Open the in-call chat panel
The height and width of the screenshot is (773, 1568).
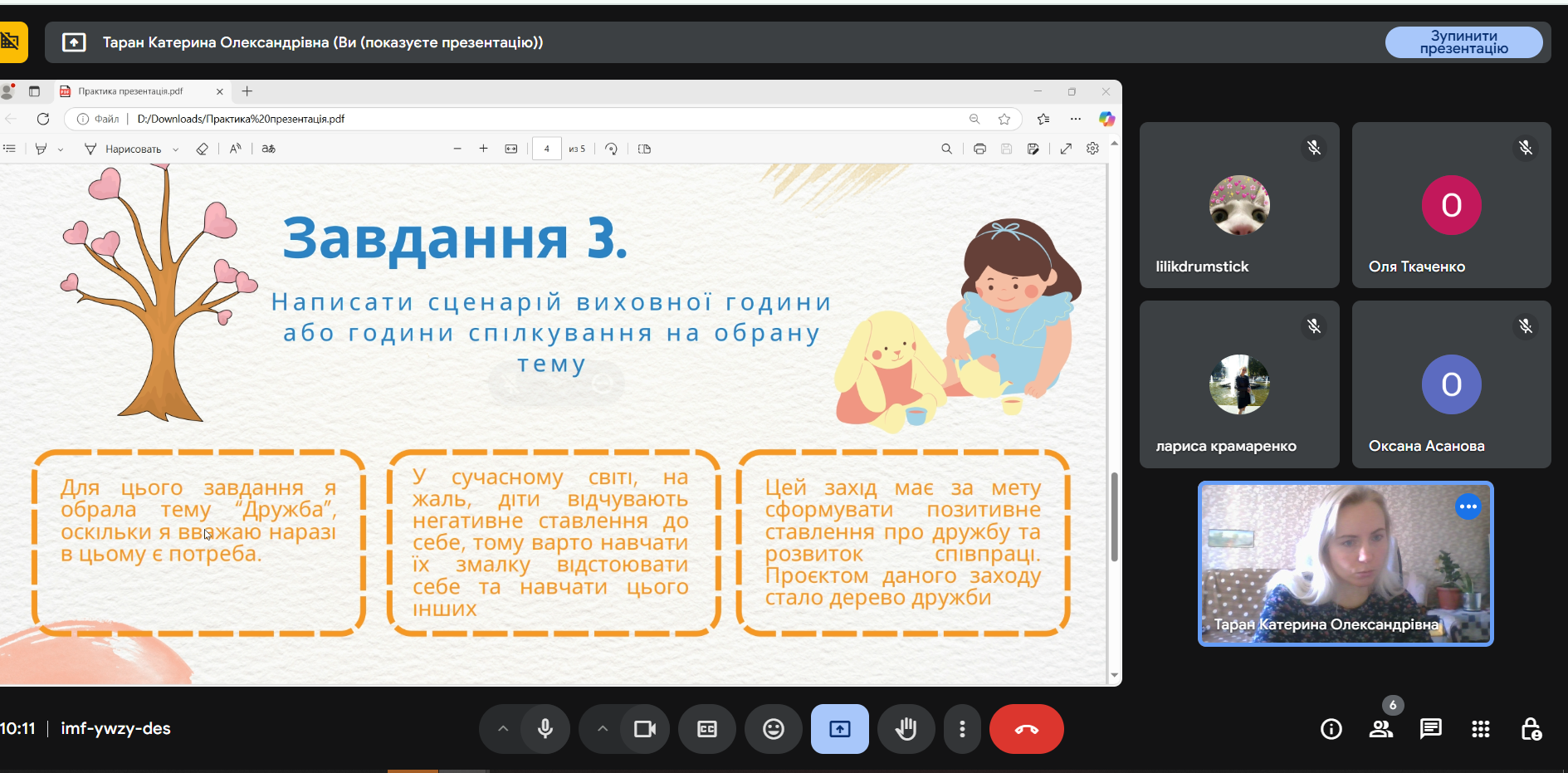1430,729
